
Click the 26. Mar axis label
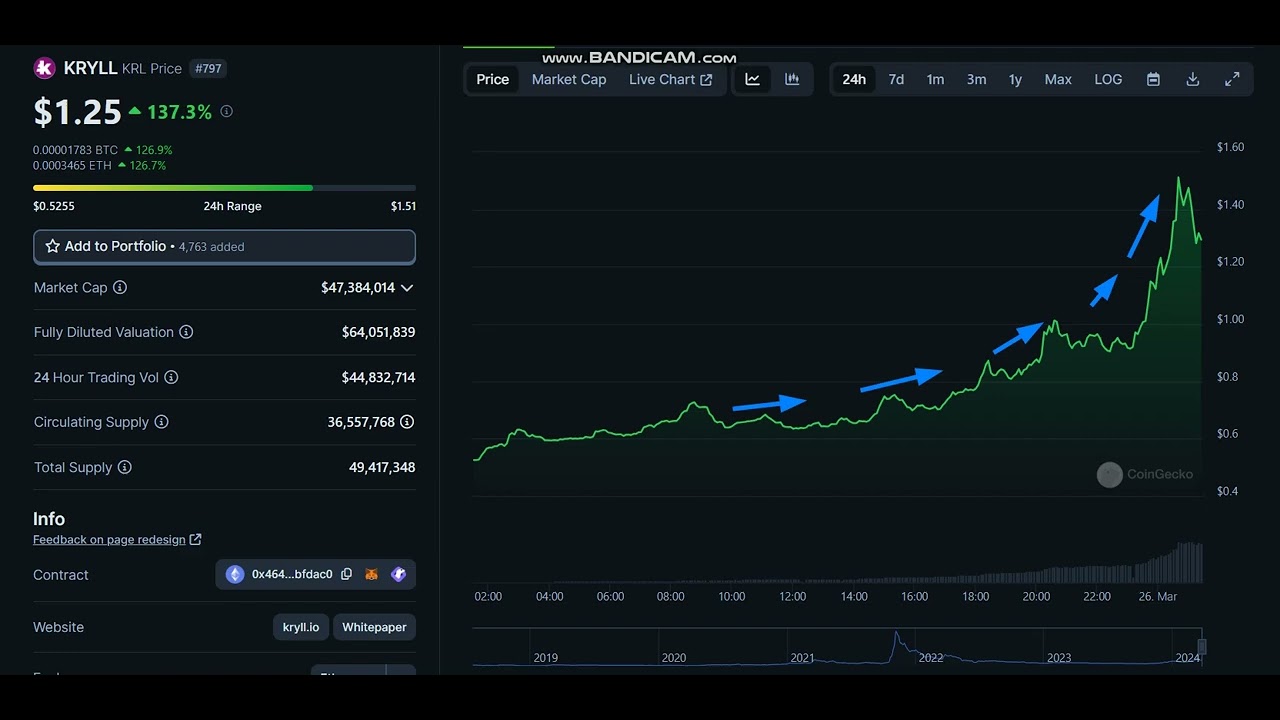[x=1158, y=596]
